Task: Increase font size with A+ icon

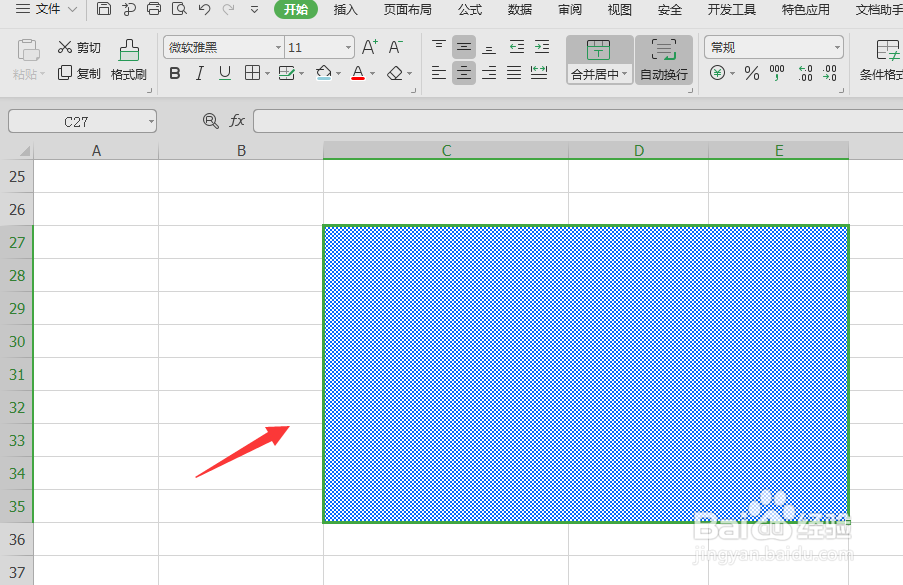Action: (x=369, y=47)
